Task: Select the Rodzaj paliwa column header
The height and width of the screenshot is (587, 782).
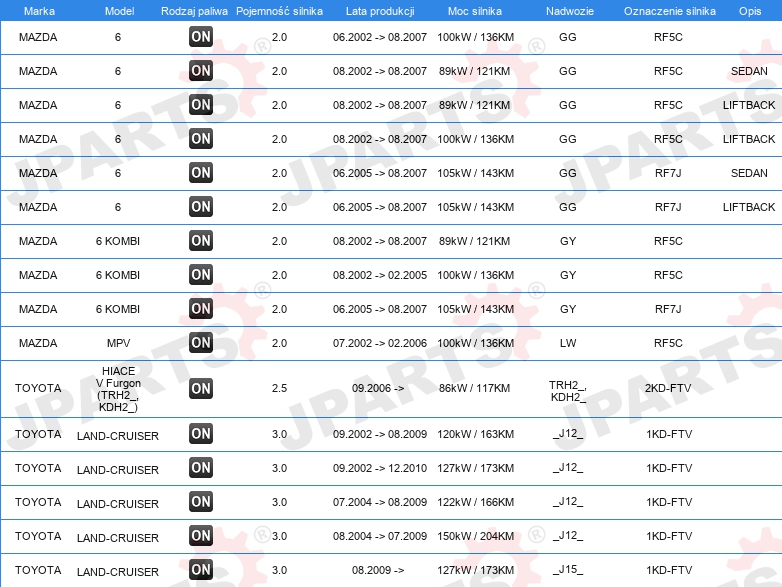Action: pyautogui.click(x=194, y=11)
